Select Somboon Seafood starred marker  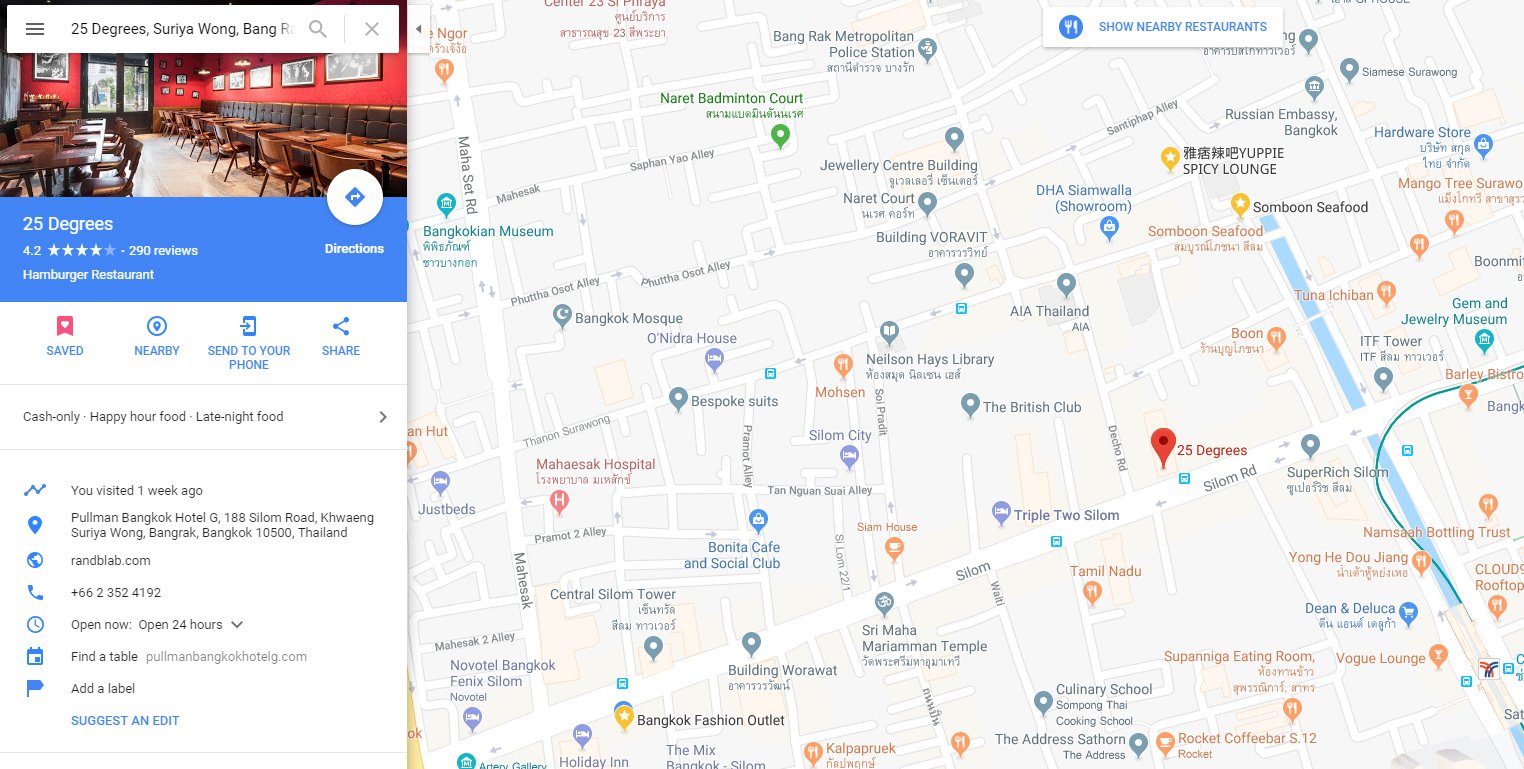tap(1240, 205)
